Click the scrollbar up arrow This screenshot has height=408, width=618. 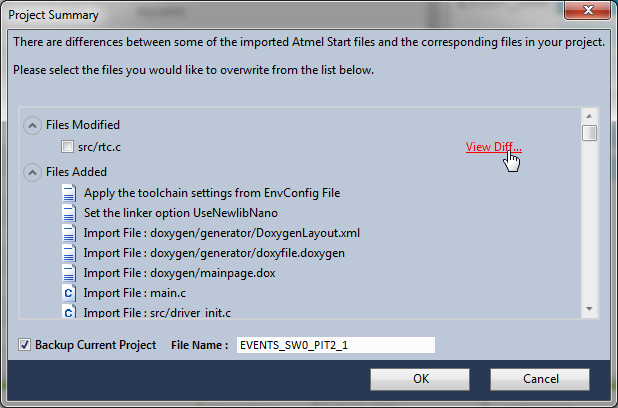(589, 116)
